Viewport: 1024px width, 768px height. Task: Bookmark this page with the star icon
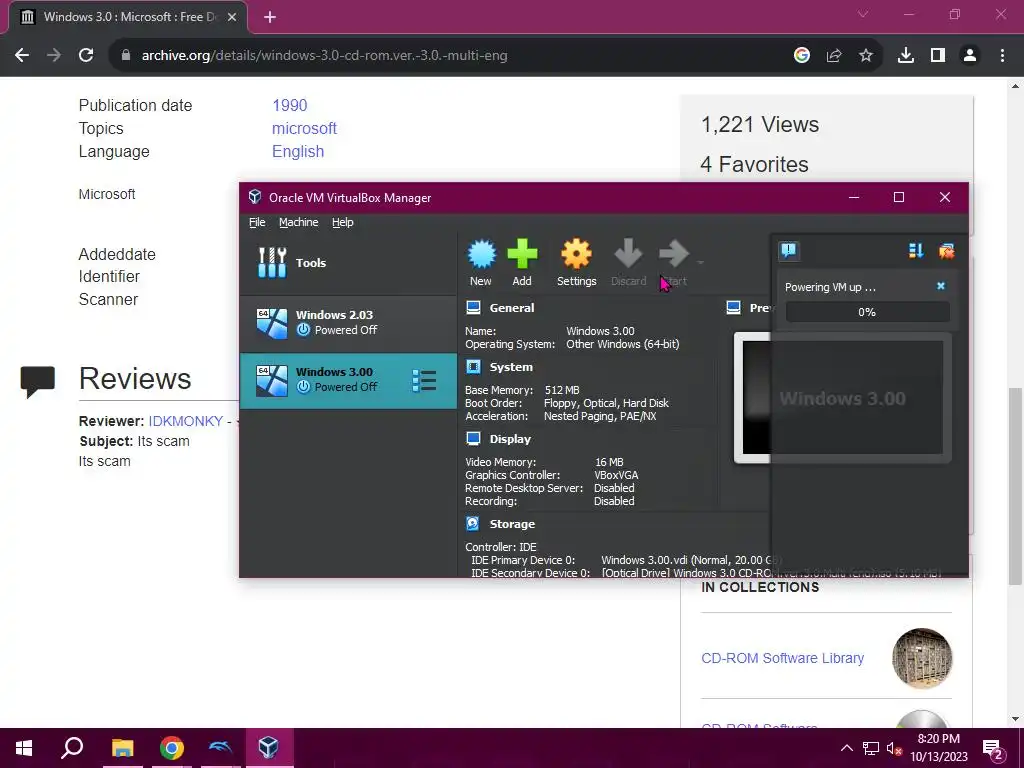[866, 56]
